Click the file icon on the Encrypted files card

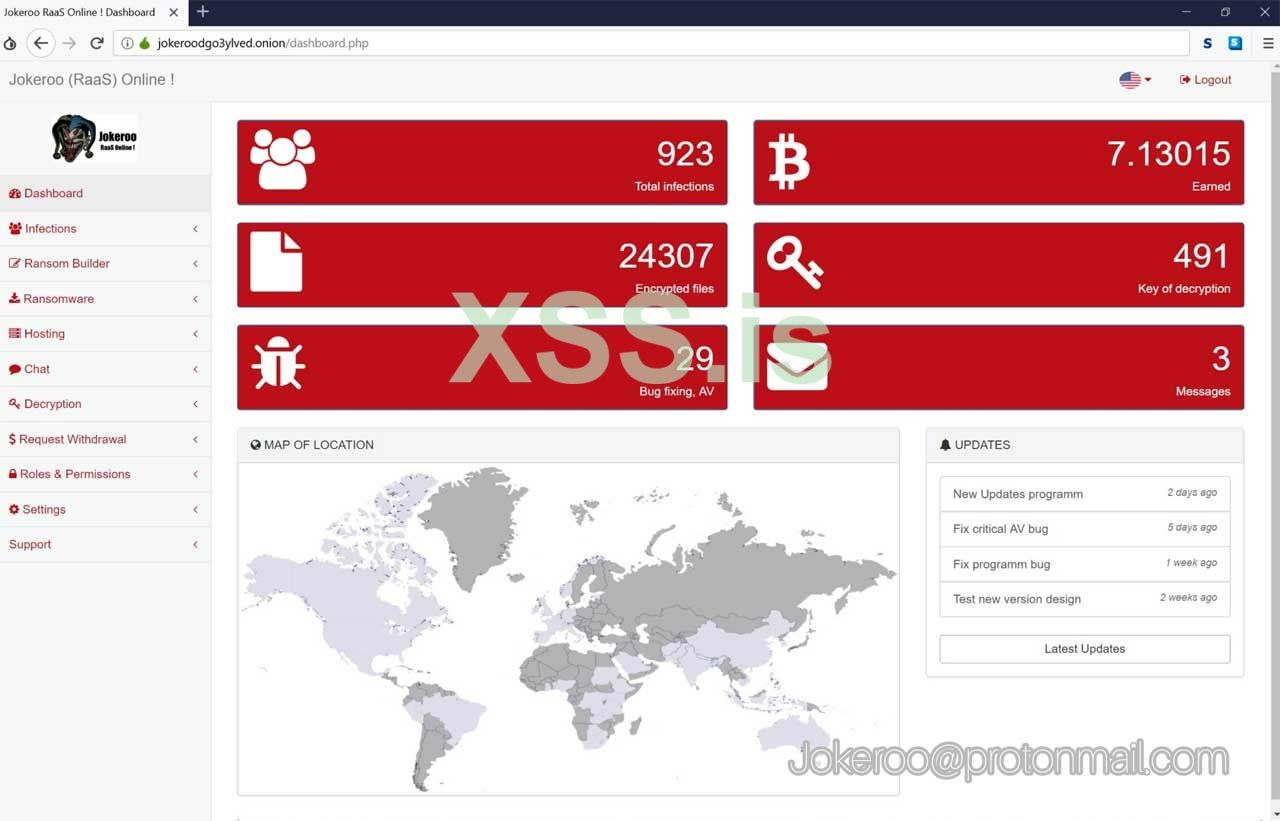[x=276, y=262]
